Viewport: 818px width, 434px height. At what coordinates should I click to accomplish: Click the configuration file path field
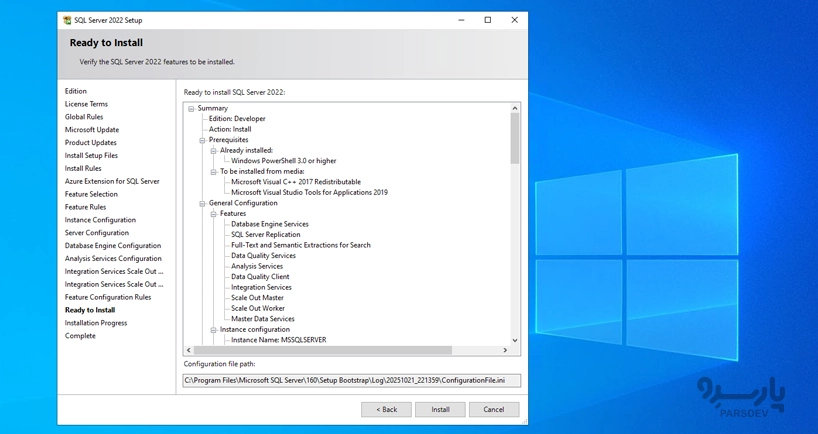tap(351, 380)
